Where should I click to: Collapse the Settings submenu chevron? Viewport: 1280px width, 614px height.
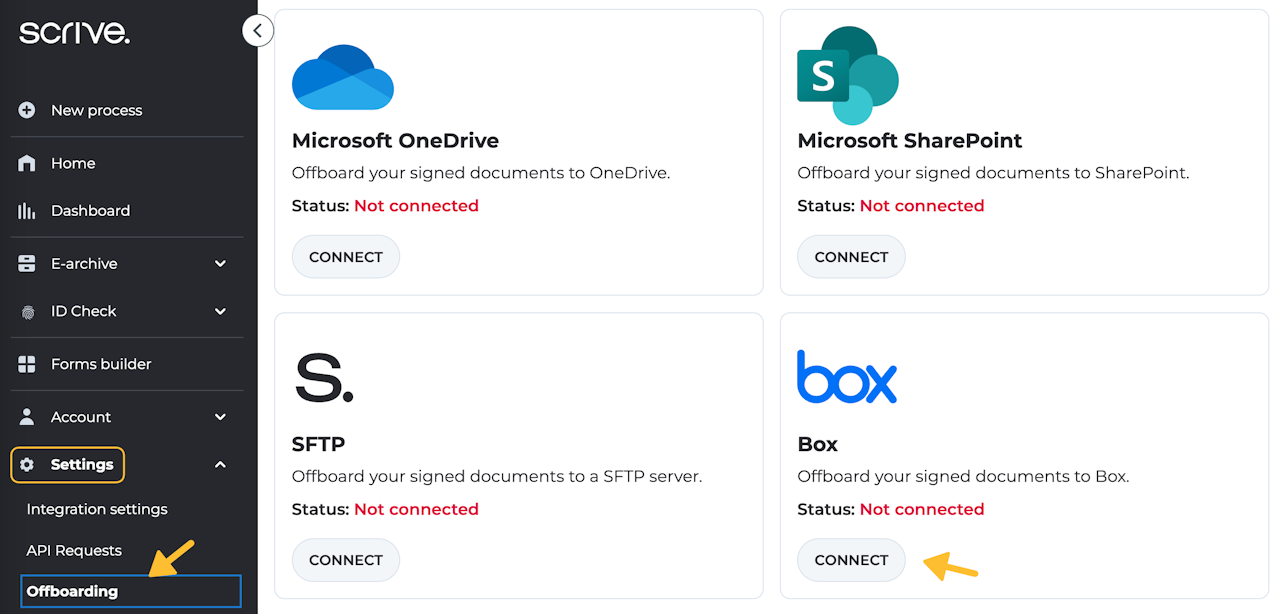(220, 465)
